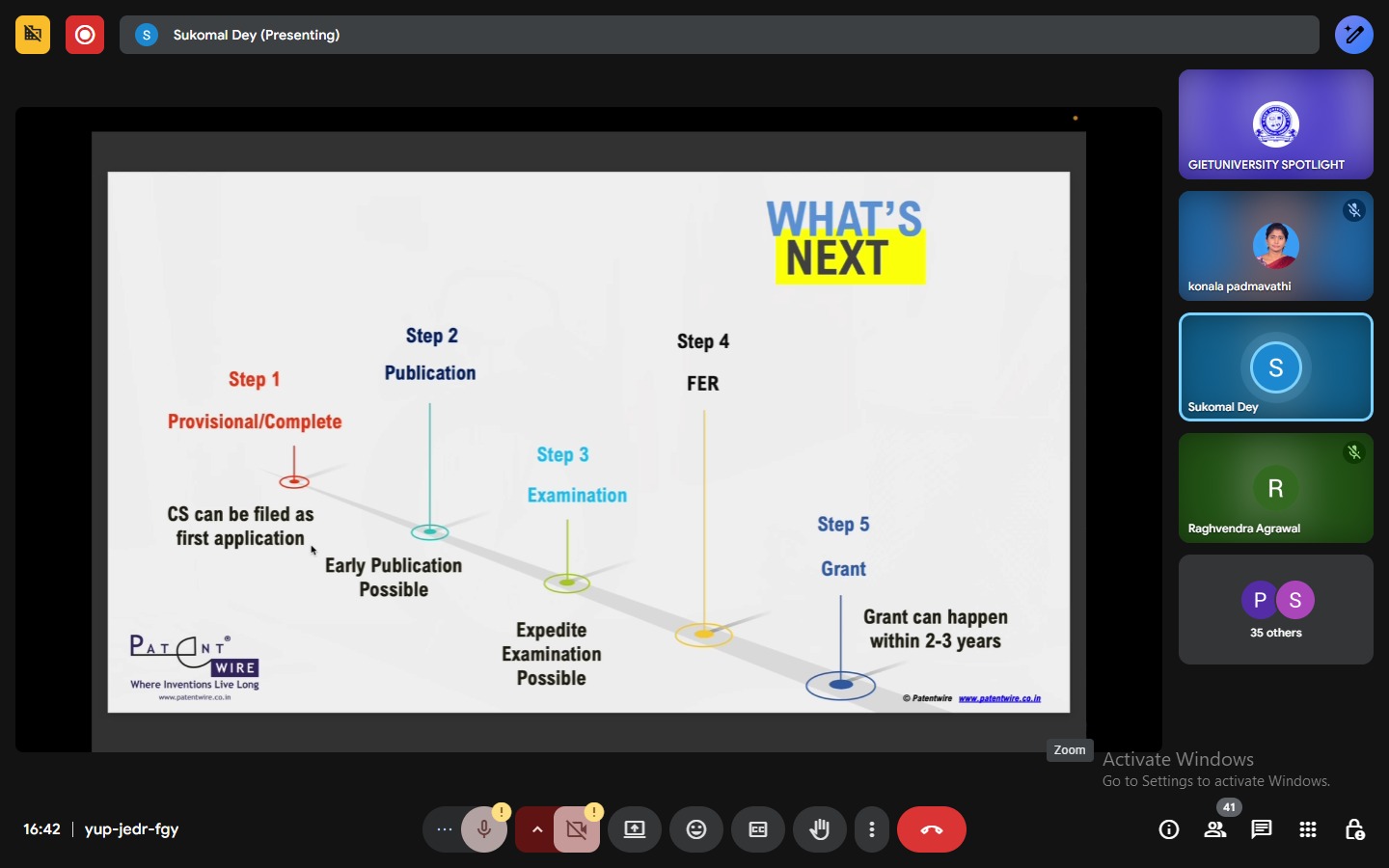Open the activities grid icon
Screen dimensions: 1389x868
point(1308,829)
